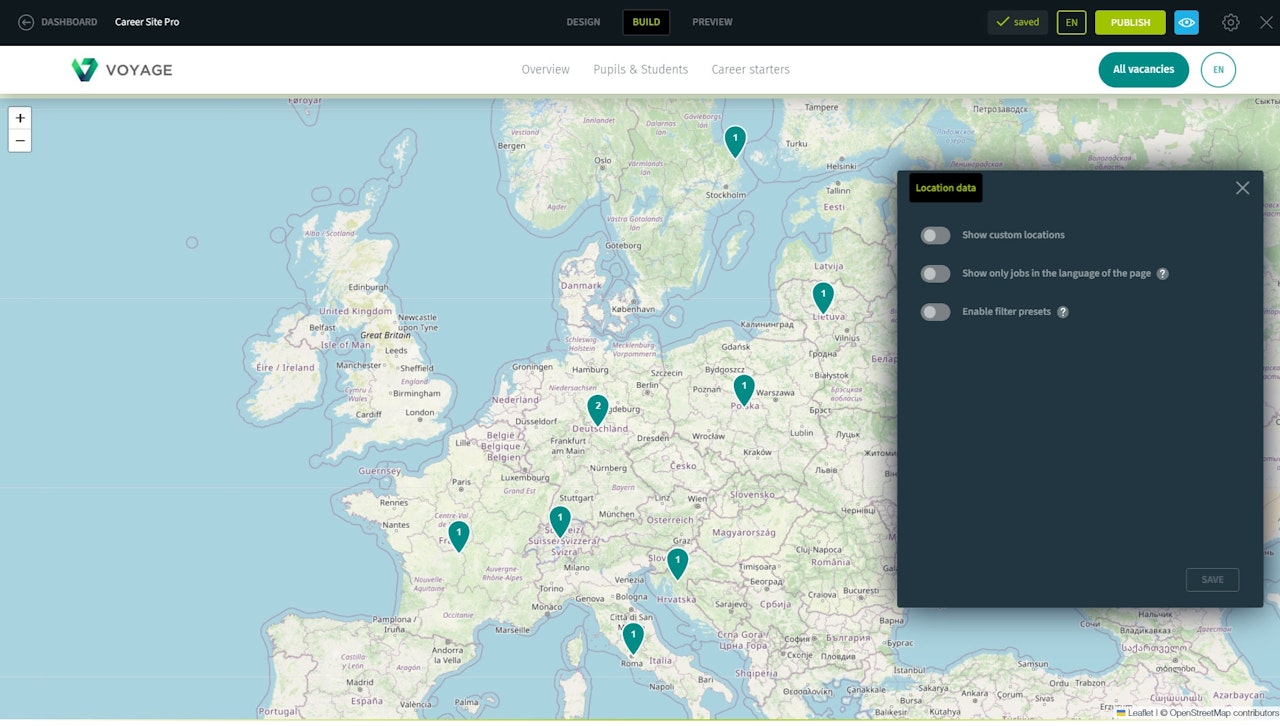Click help icon beside language of page option
This screenshot has width=1280, height=726.
[x=1163, y=274]
